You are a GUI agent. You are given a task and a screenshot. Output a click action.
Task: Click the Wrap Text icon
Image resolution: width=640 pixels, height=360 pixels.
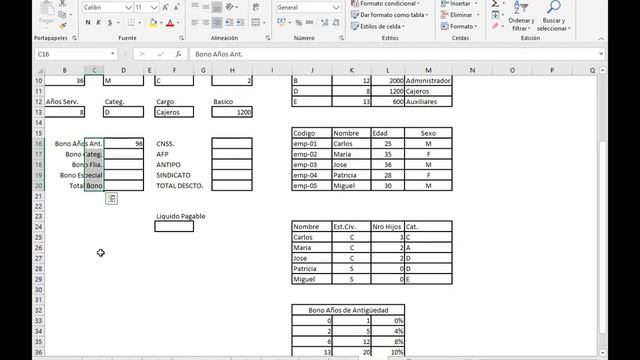[256, 7]
